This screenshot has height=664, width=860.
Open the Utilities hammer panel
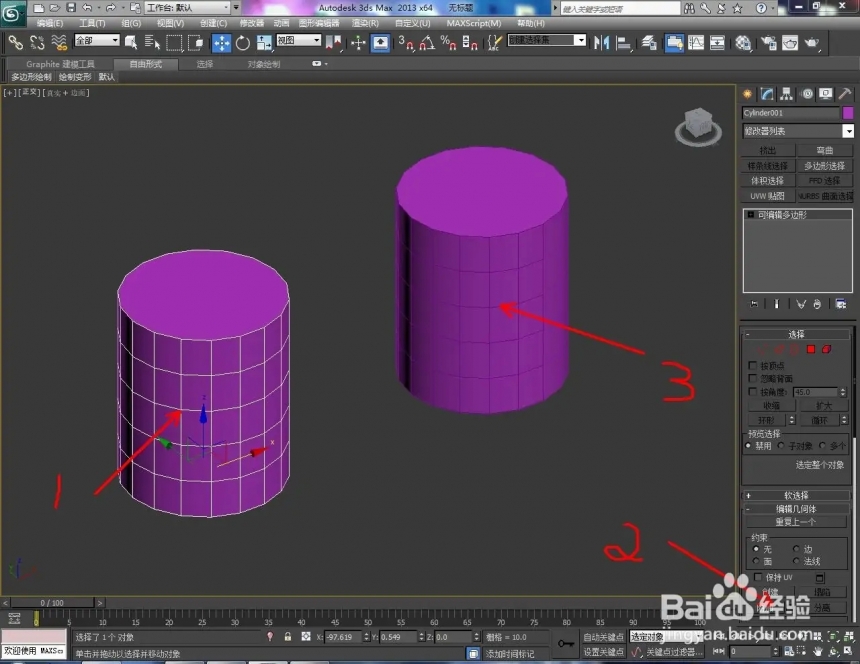pos(845,94)
